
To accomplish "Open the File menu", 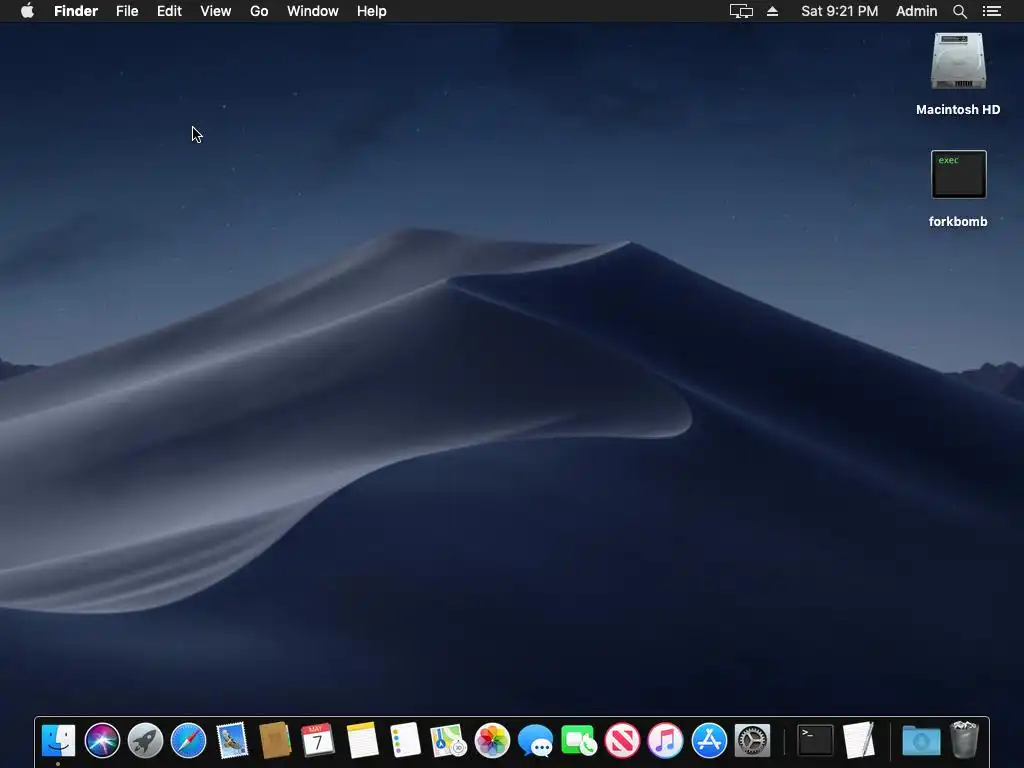I will click(127, 11).
